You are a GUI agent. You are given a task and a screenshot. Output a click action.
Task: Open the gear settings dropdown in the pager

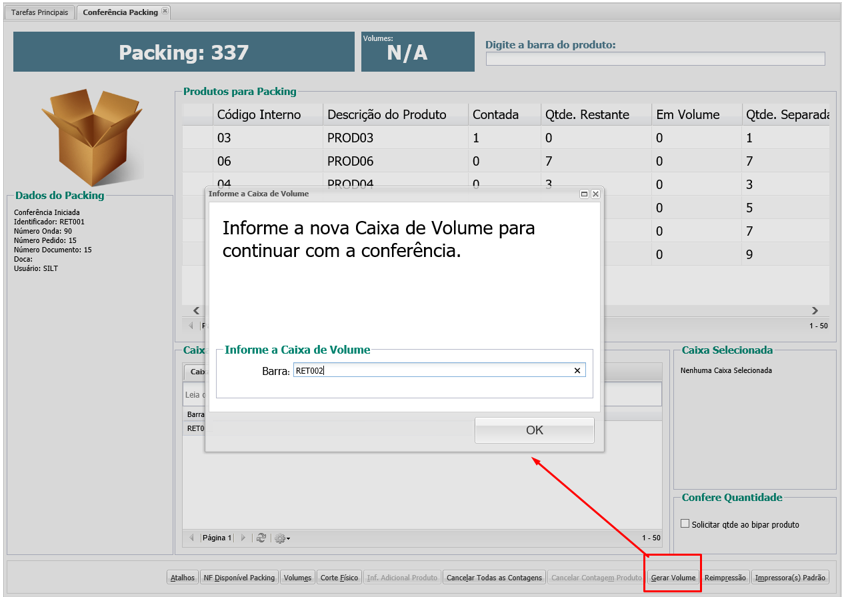click(282, 538)
